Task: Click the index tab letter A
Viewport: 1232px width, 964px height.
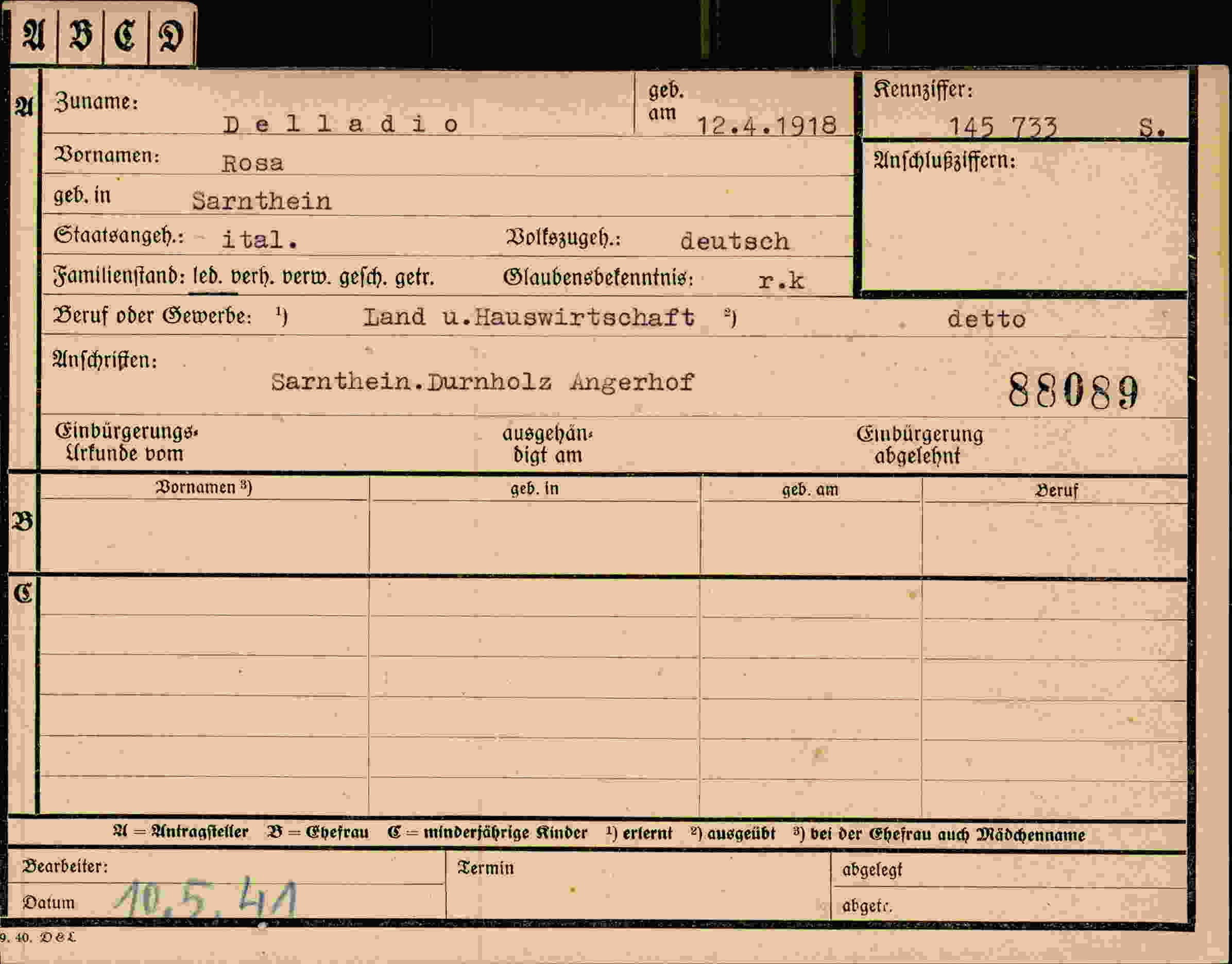Action: 33,36
